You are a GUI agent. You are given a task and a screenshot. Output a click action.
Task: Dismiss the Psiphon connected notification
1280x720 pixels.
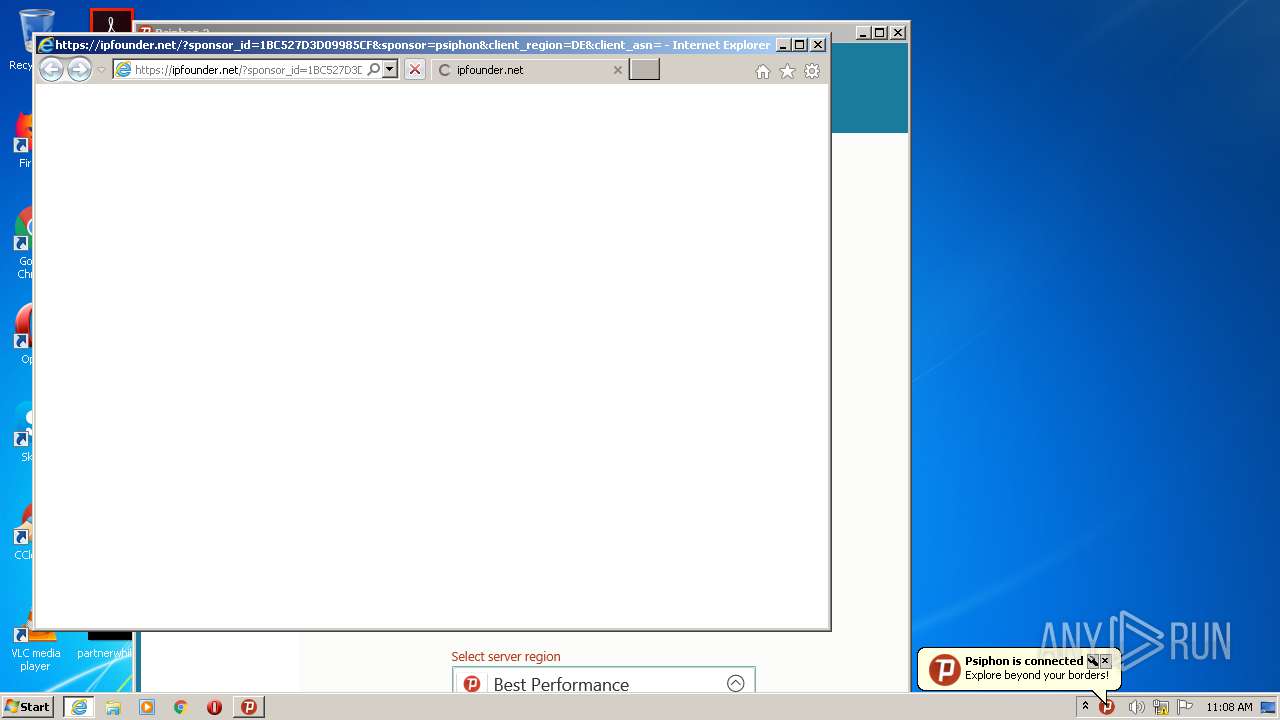(1105, 661)
